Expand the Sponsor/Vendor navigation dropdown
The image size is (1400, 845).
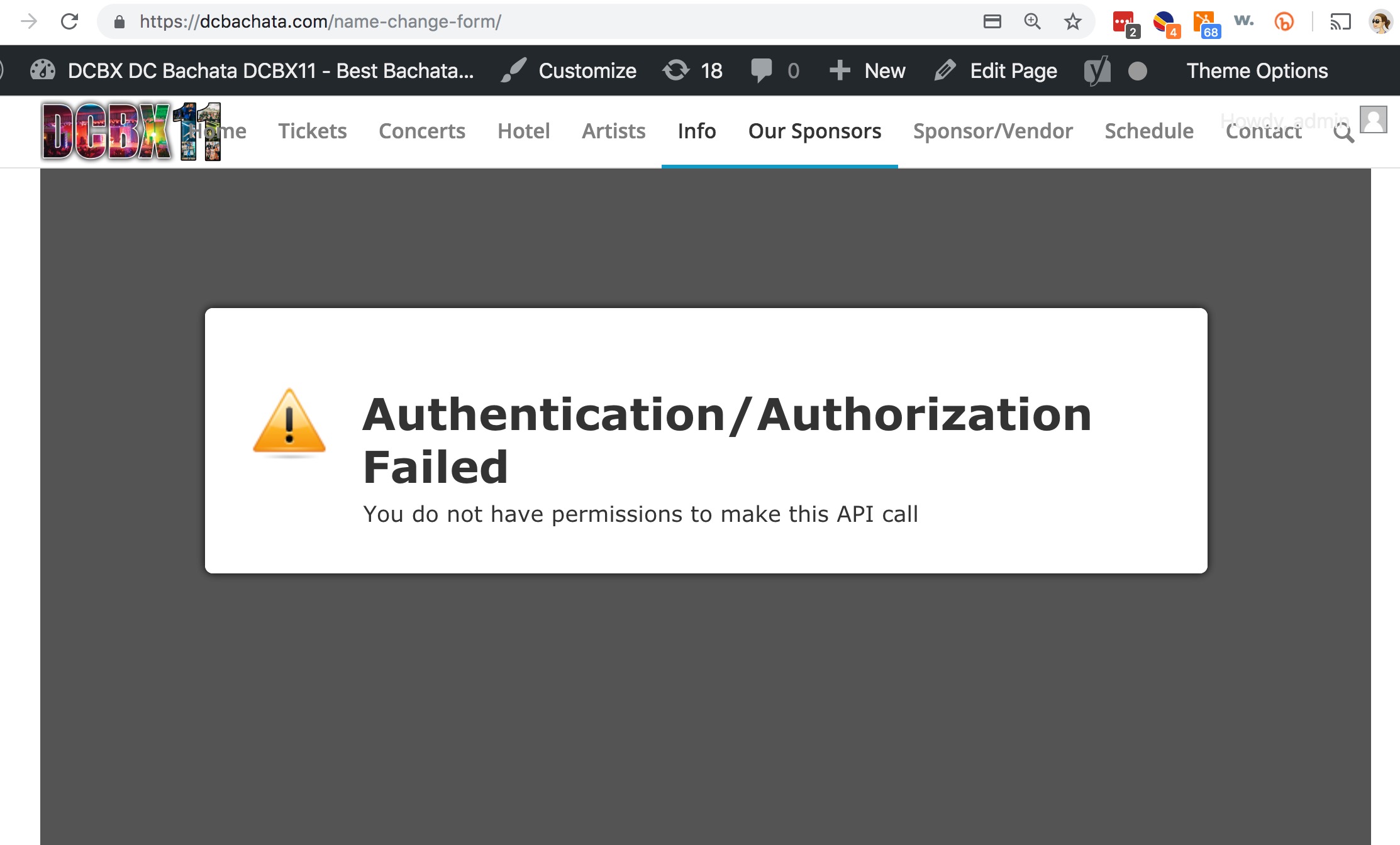(993, 131)
